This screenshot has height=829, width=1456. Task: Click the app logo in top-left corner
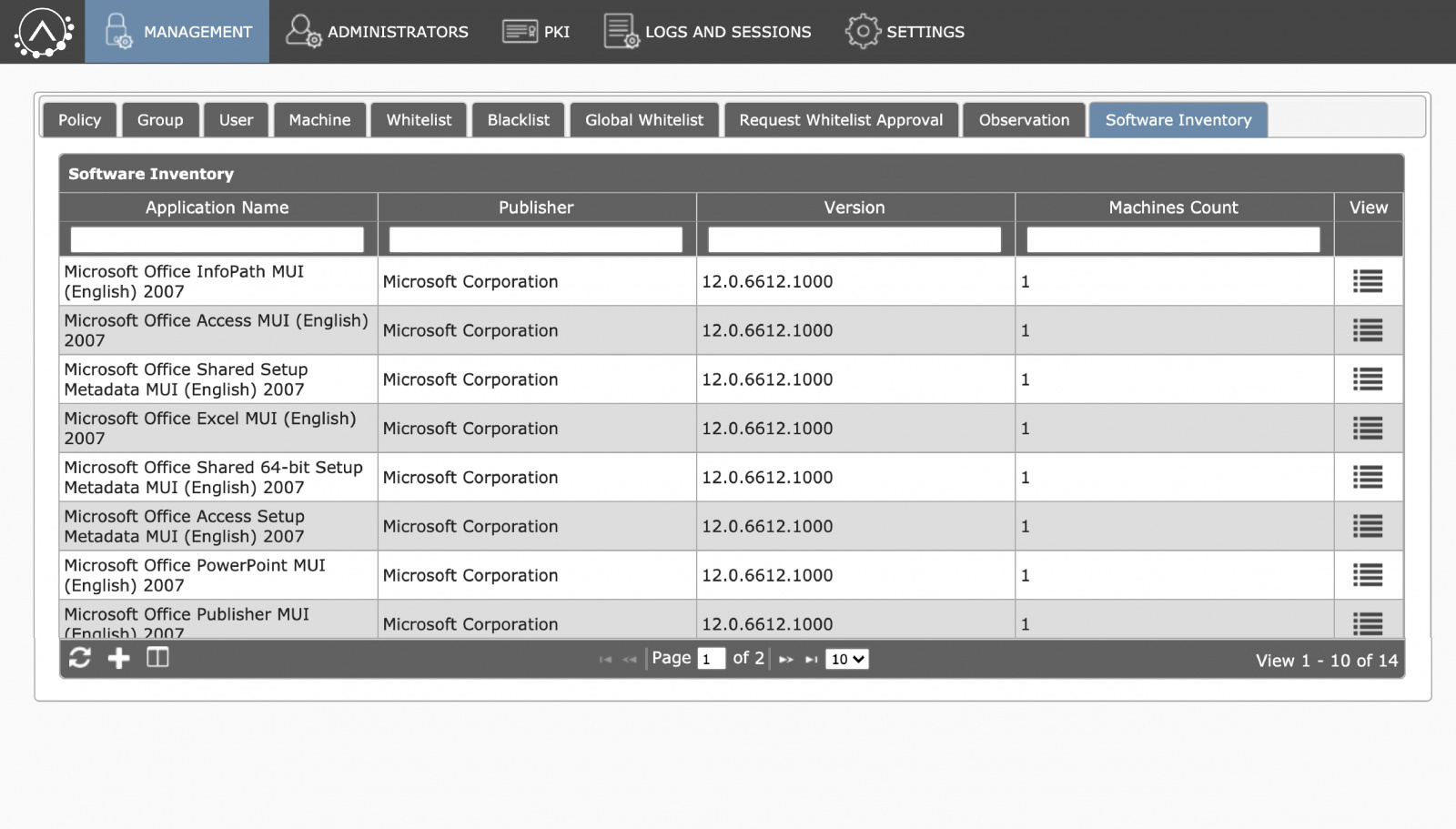click(43, 32)
